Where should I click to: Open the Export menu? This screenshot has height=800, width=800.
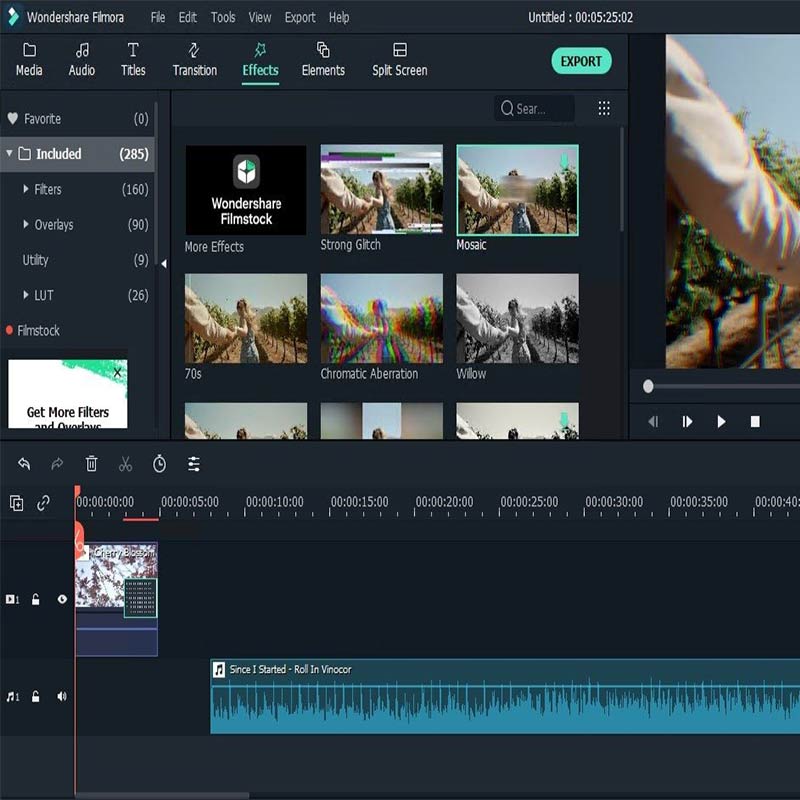point(300,17)
